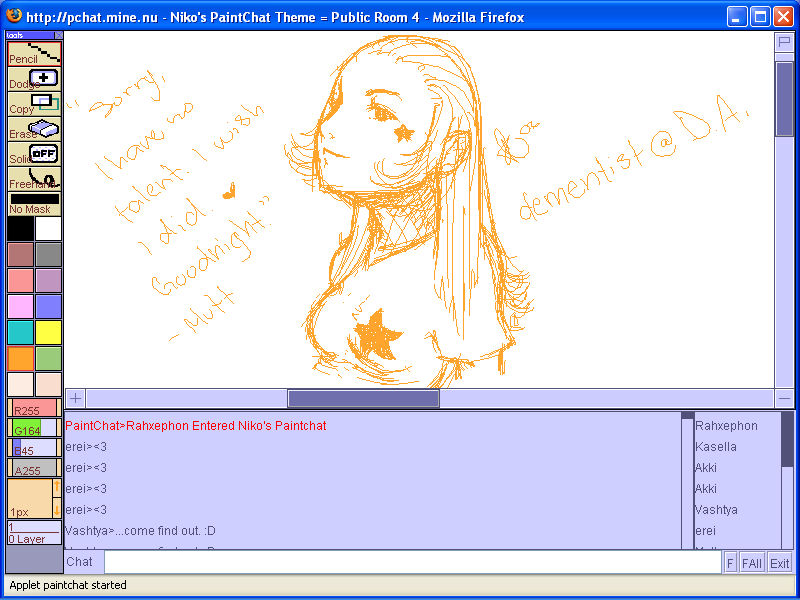Select user Vashtya in user list
The width and height of the screenshot is (800, 600).
(x=716, y=510)
